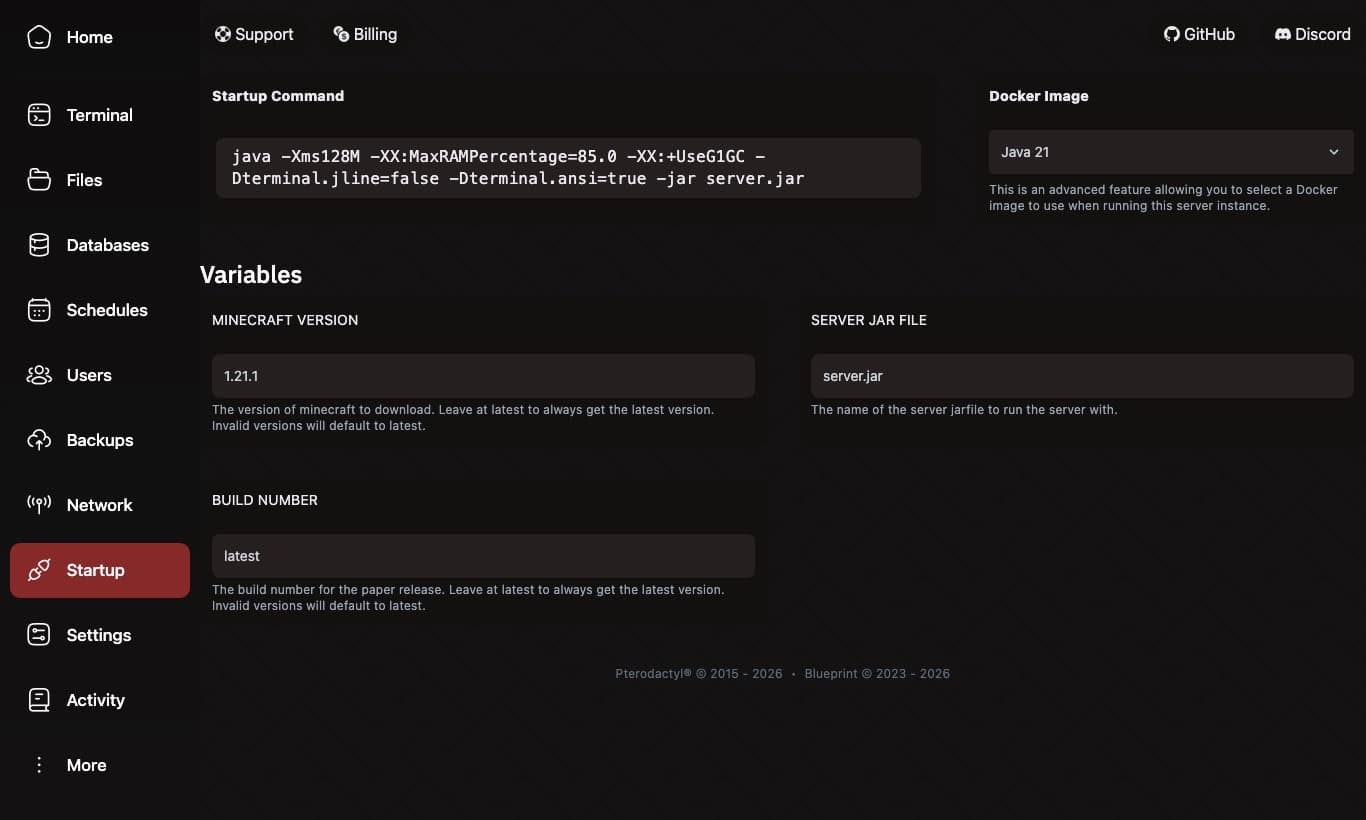
Task: Open the Settings label in sidebar
Action: point(99,635)
